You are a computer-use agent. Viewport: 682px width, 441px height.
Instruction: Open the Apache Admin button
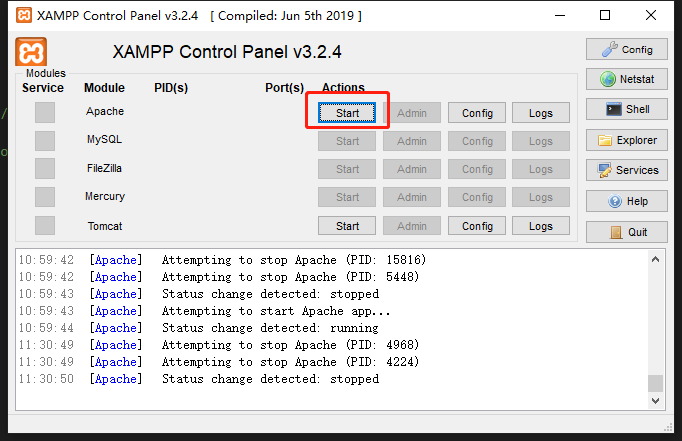click(x=411, y=113)
